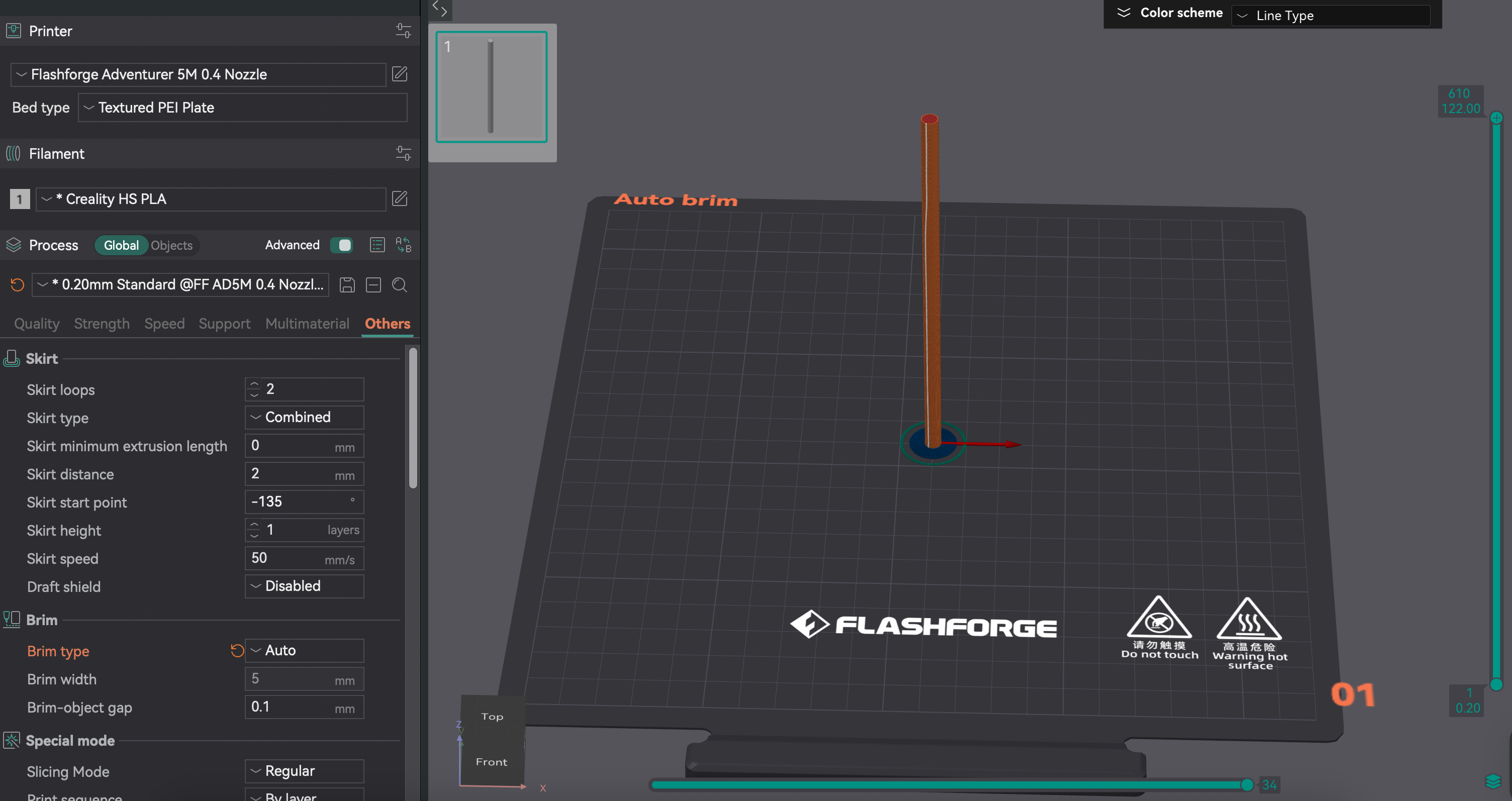Image resolution: width=1512 pixels, height=801 pixels.
Task: Toggle the Advanced mode switch
Action: [x=341, y=245]
